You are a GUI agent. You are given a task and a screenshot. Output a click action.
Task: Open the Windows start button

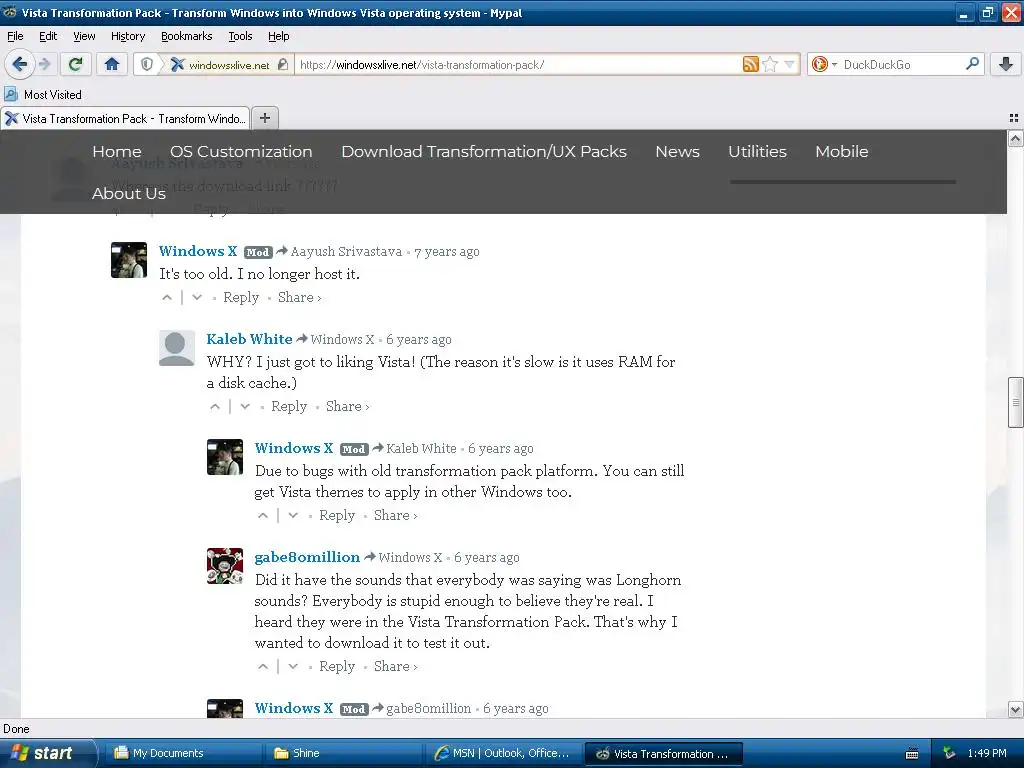click(47, 753)
